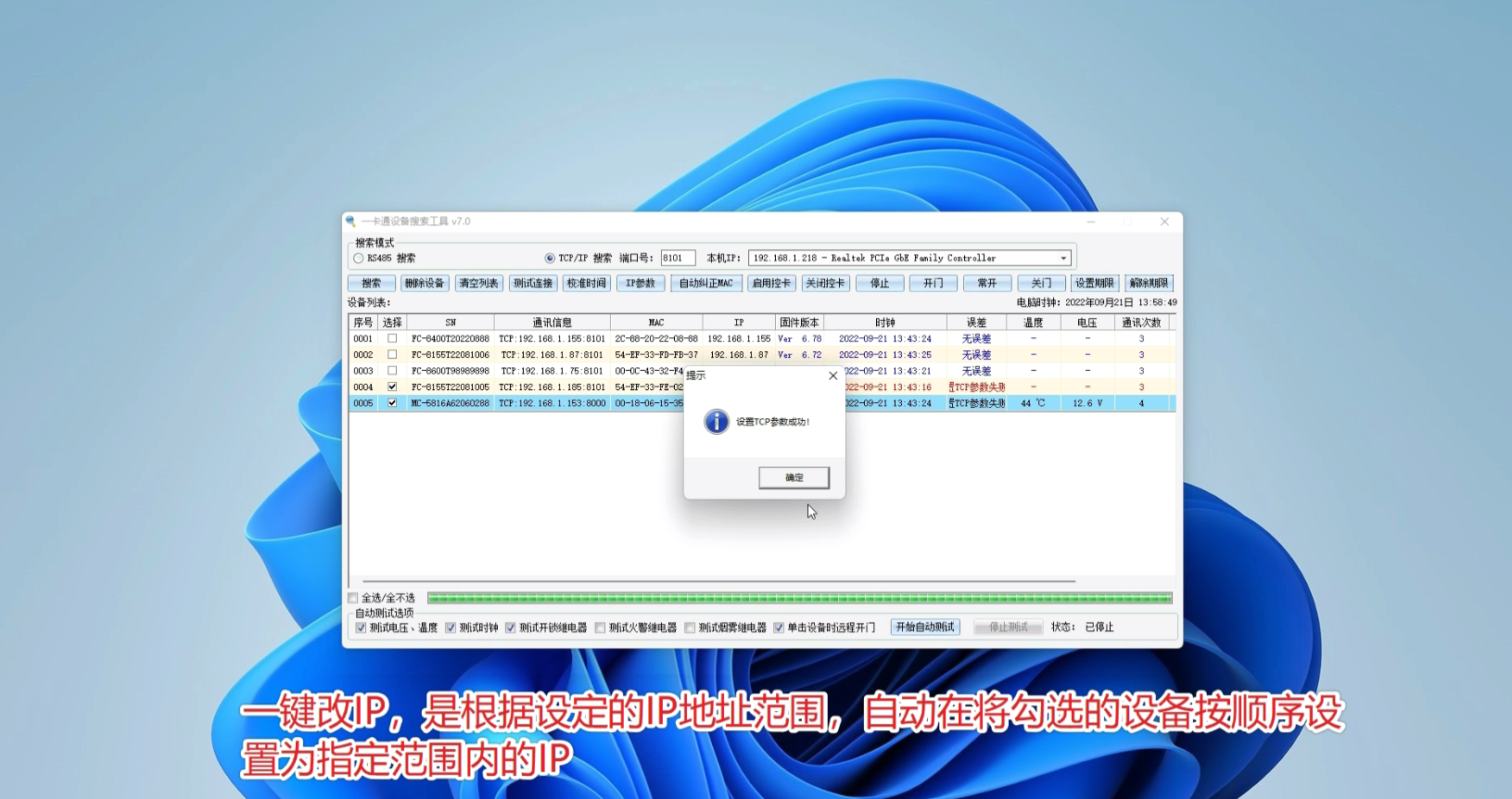Click the 设置期限 button
This screenshot has height=799, width=1512.
[x=1095, y=284]
